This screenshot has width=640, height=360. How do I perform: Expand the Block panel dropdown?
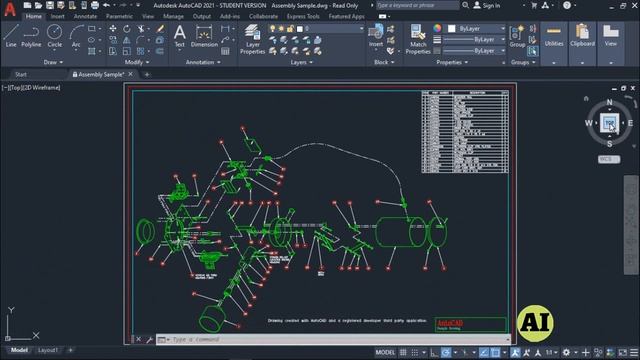(384, 62)
